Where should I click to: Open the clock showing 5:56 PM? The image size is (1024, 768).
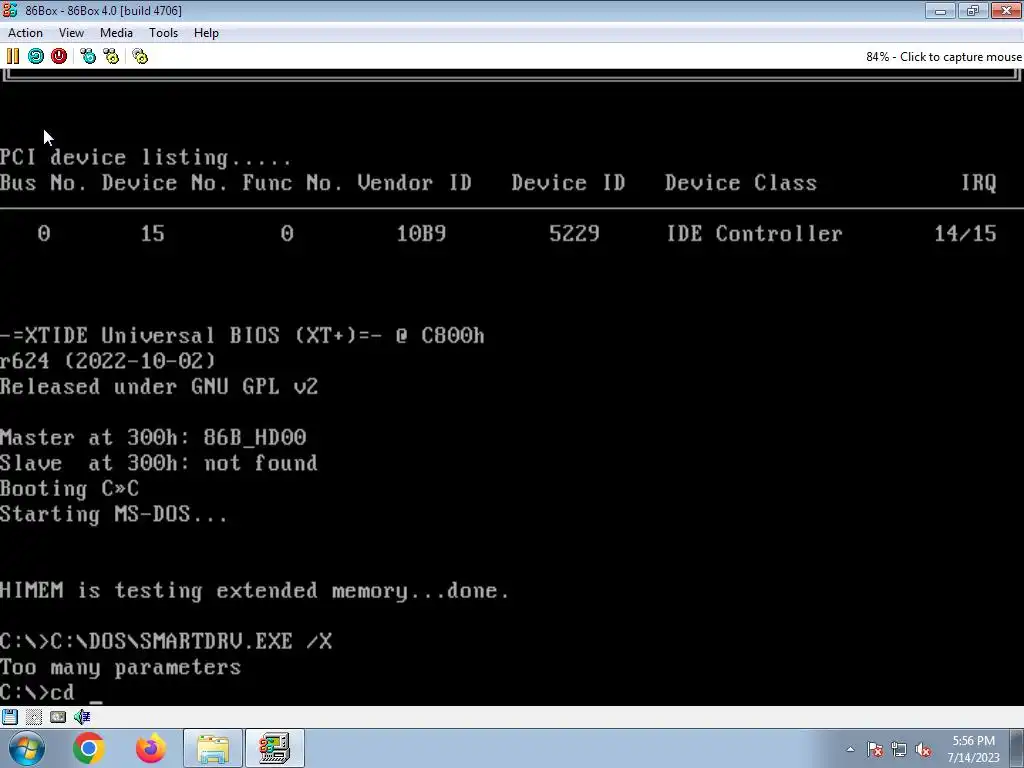click(973, 749)
